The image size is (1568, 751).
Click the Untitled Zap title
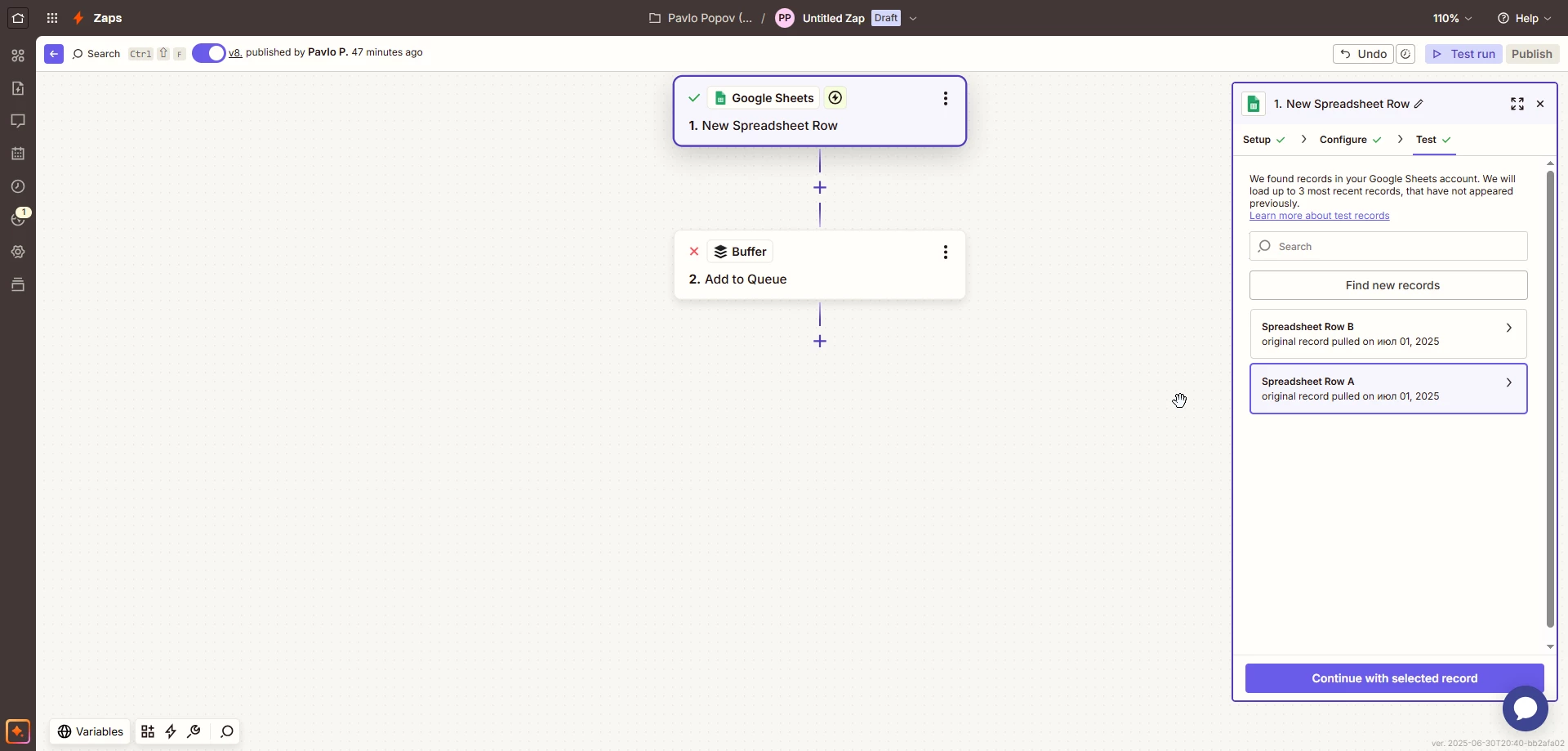click(833, 18)
